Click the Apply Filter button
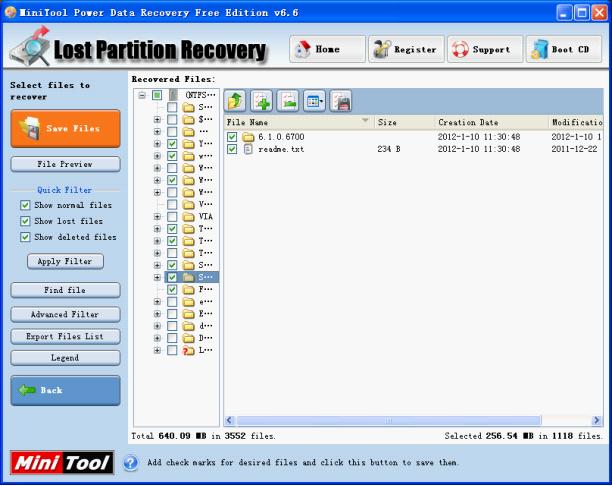The height and width of the screenshot is (486, 612). pyautogui.click(x=66, y=261)
